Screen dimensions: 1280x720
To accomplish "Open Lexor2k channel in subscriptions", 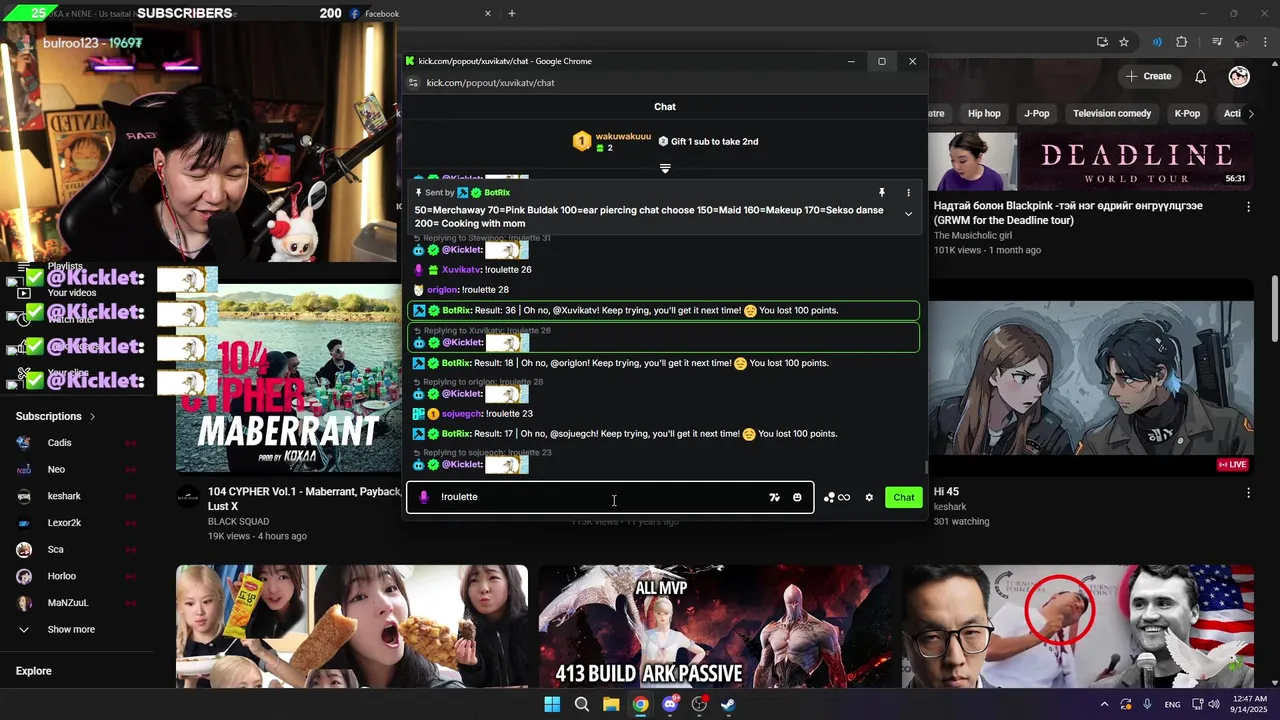I will pos(78,523).
